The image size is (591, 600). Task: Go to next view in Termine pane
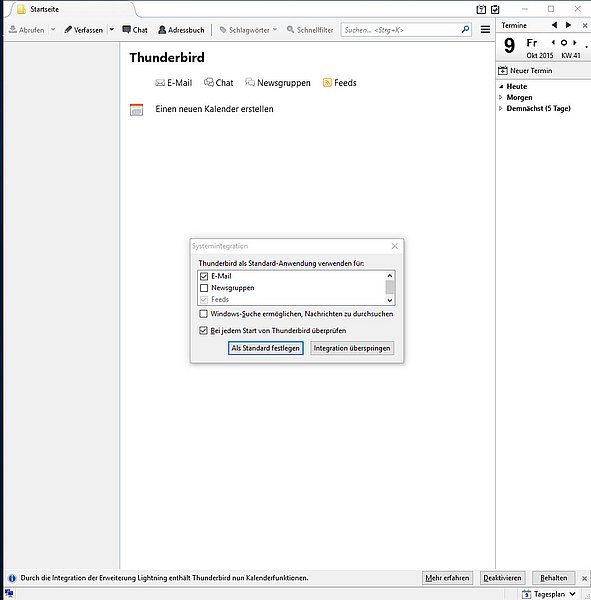coord(568,25)
